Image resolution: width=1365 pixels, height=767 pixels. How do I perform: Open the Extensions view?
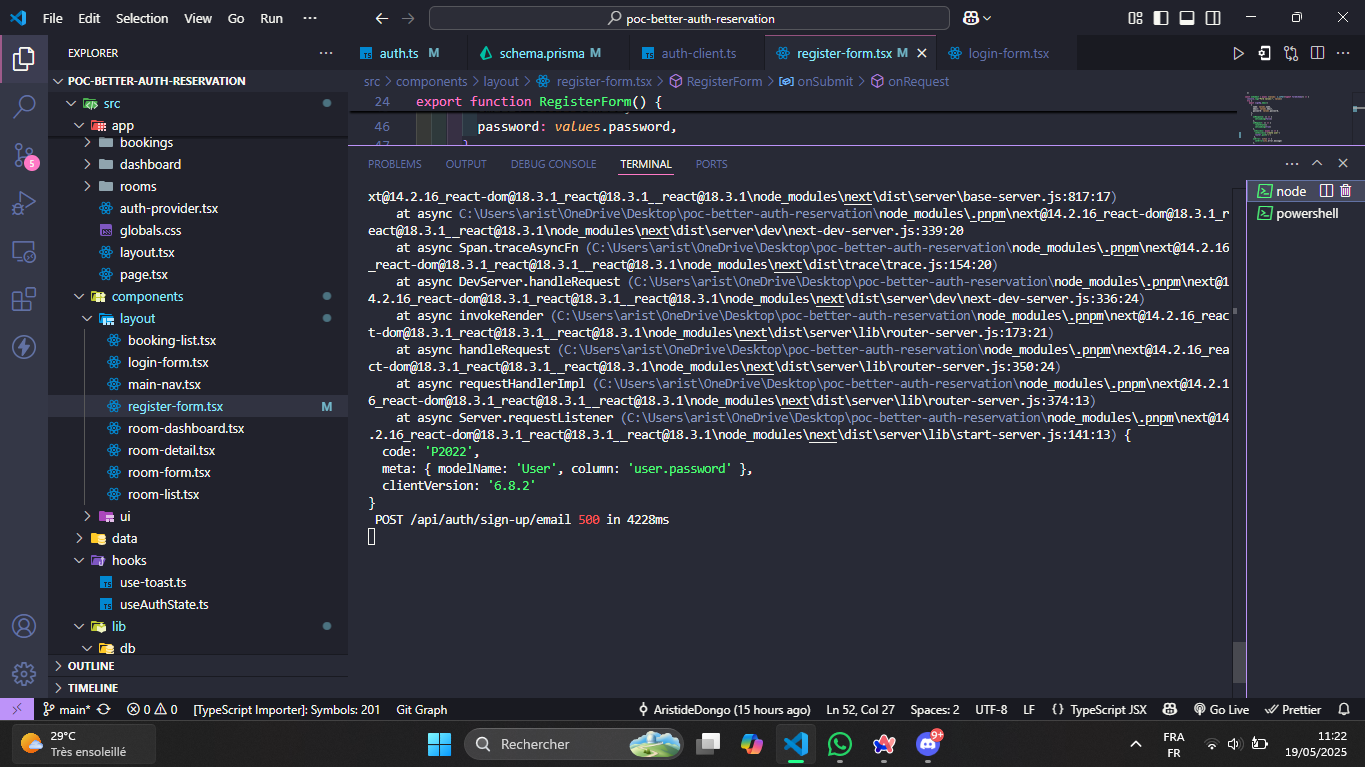(24, 299)
